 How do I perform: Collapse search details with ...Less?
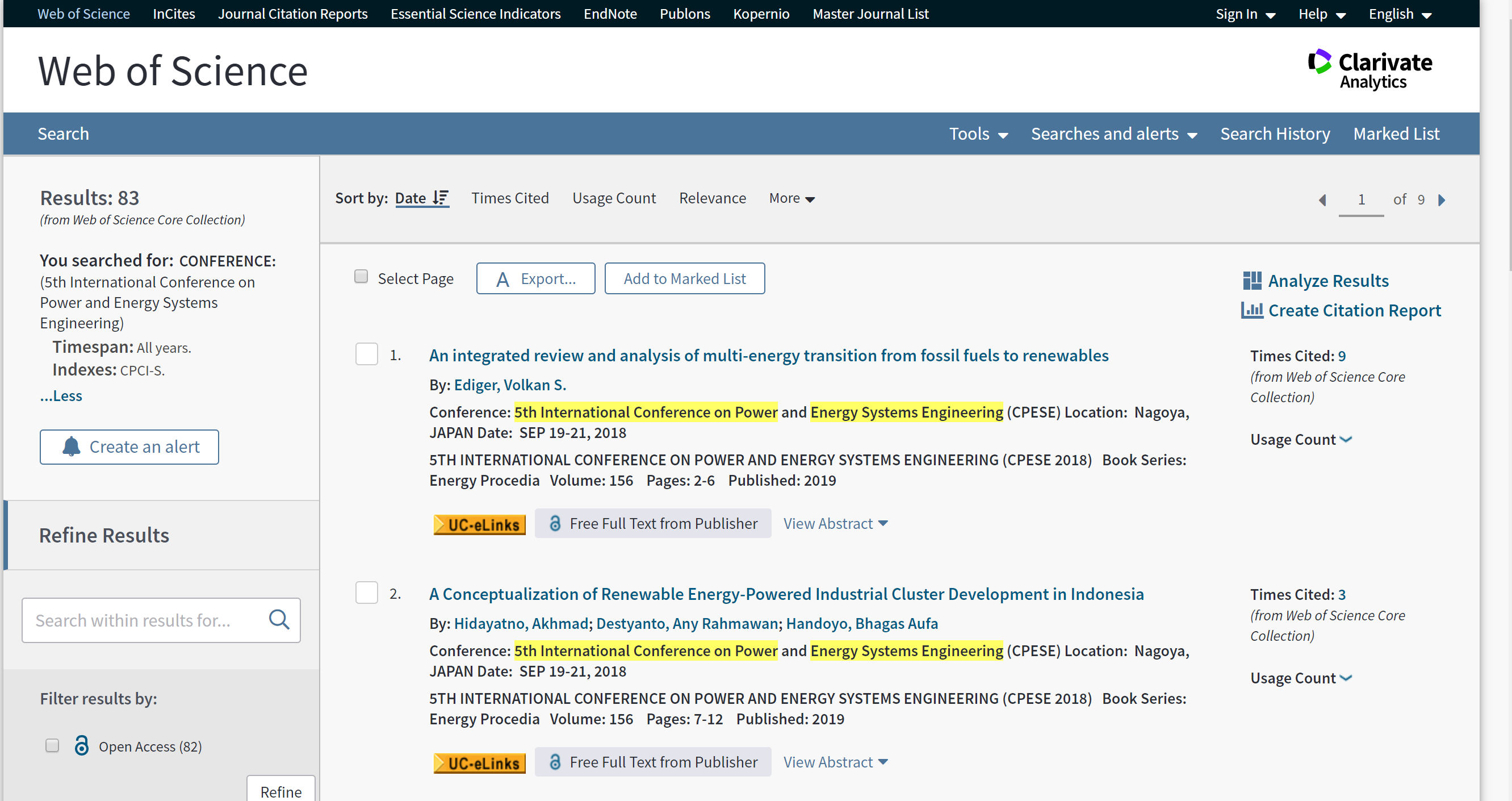pyautogui.click(x=61, y=396)
